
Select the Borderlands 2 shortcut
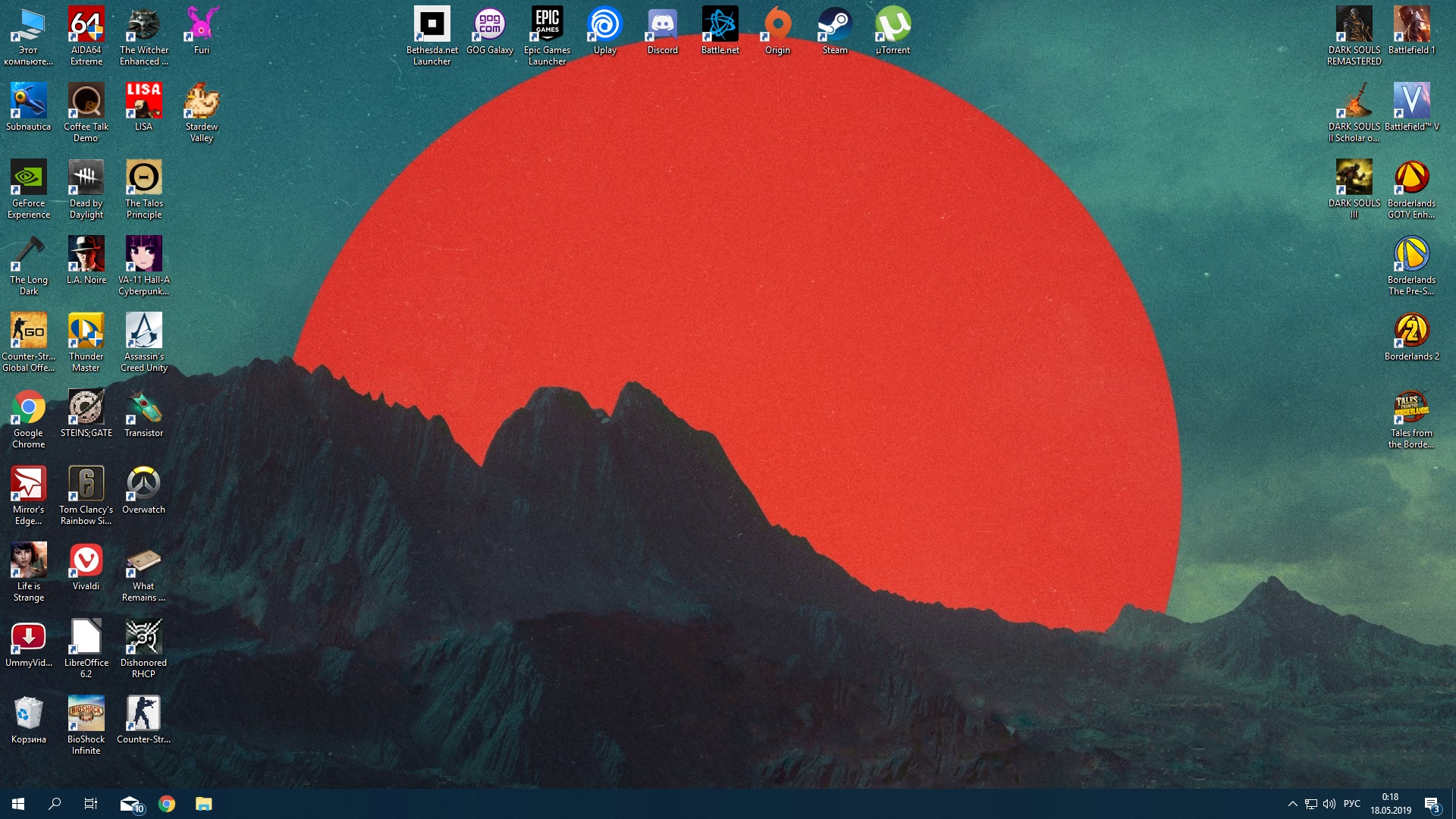[1411, 337]
